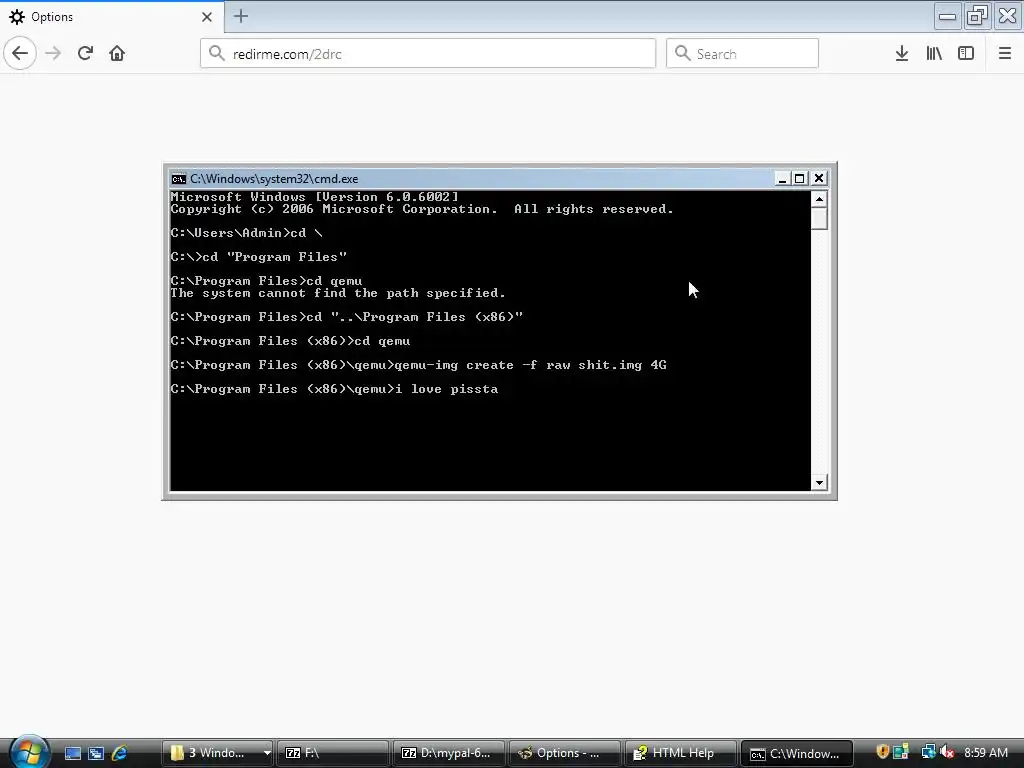Minimize the cmd.exe window
The height and width of the screenshot is (768, 1024).
(x=782, y=178)
